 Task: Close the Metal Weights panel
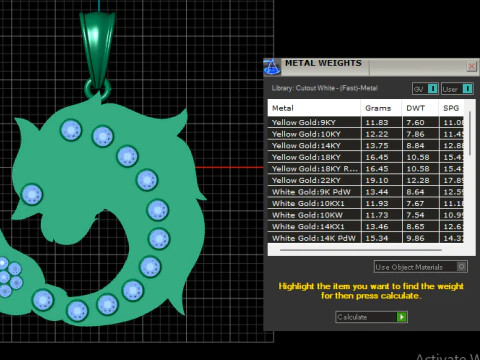pos(471,66)
